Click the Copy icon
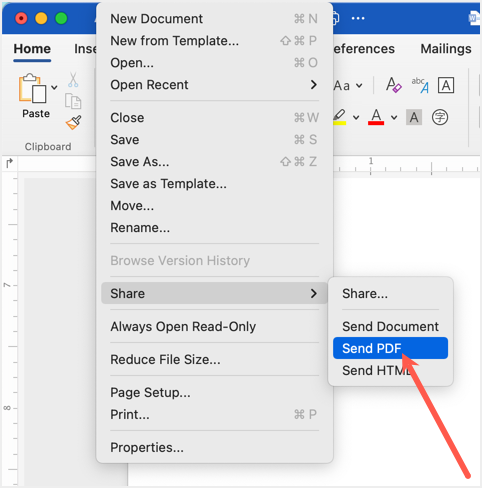This screenshot has height=488, width=482. pyautogui.click(x=73, y=101)
